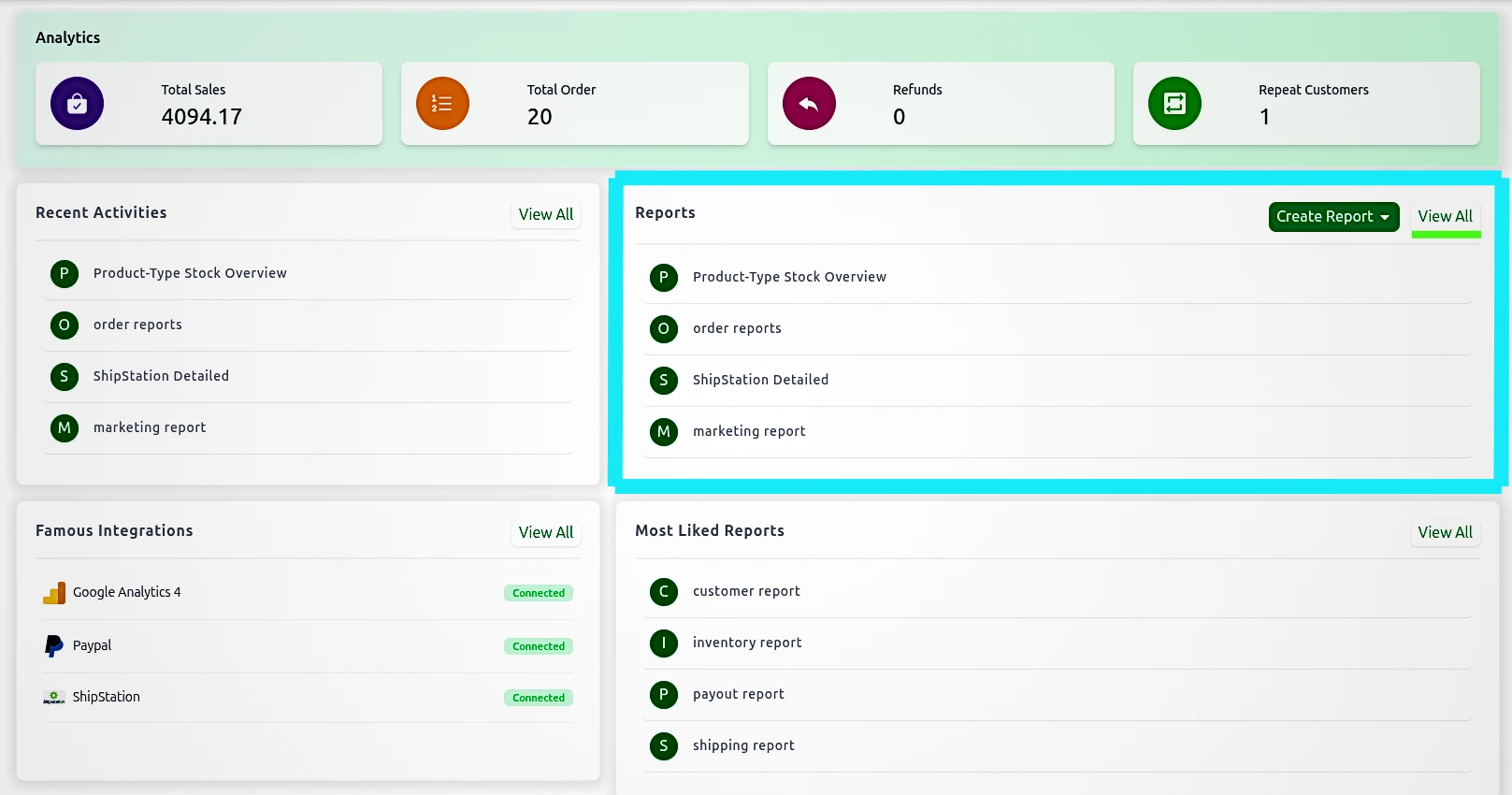Open marketing report in Recent Activities
The image size is (1512, 795).
click(x=150, y=427)
